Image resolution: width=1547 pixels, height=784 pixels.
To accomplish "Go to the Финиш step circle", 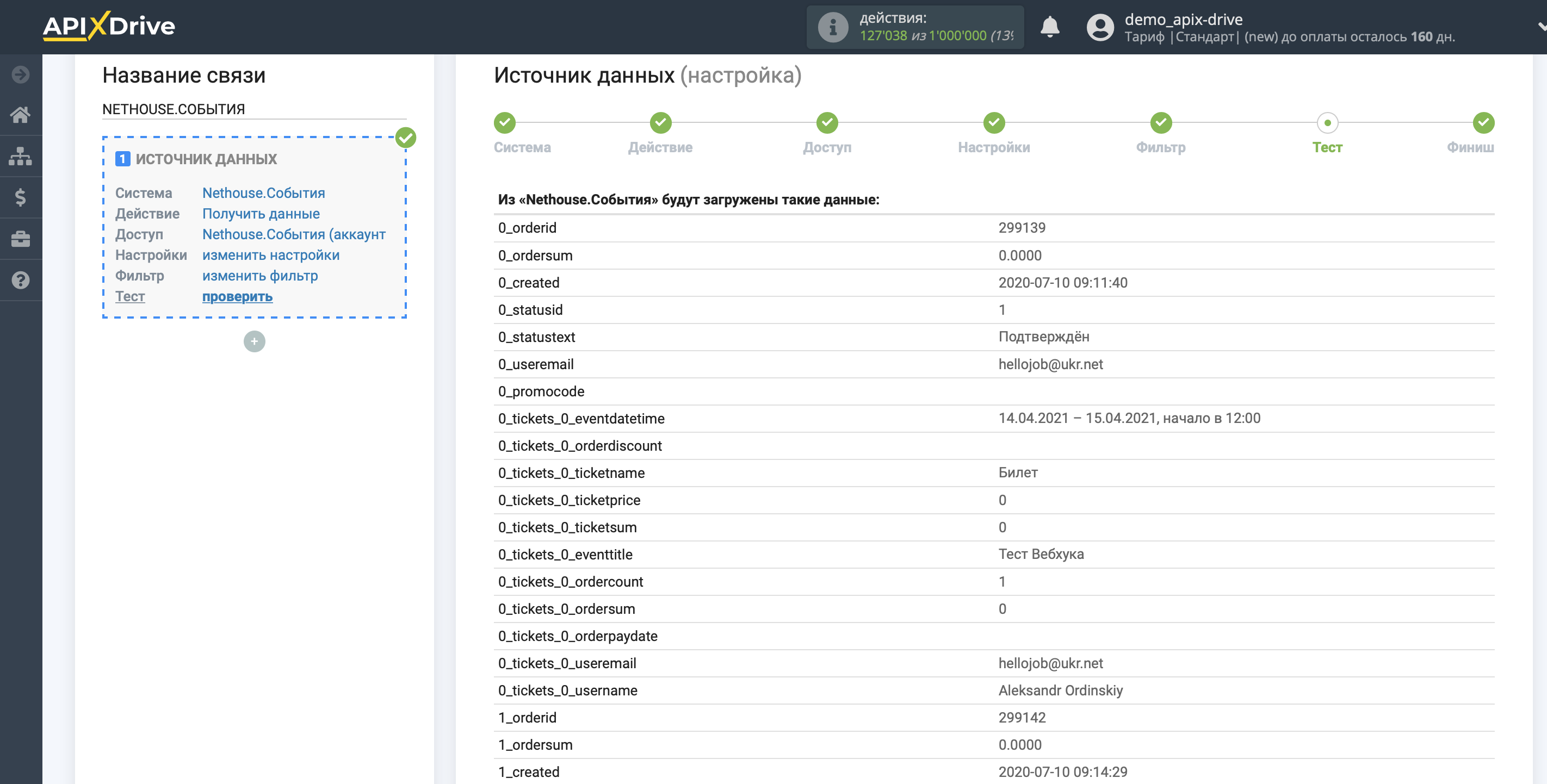I will [x=1483, y=122].
